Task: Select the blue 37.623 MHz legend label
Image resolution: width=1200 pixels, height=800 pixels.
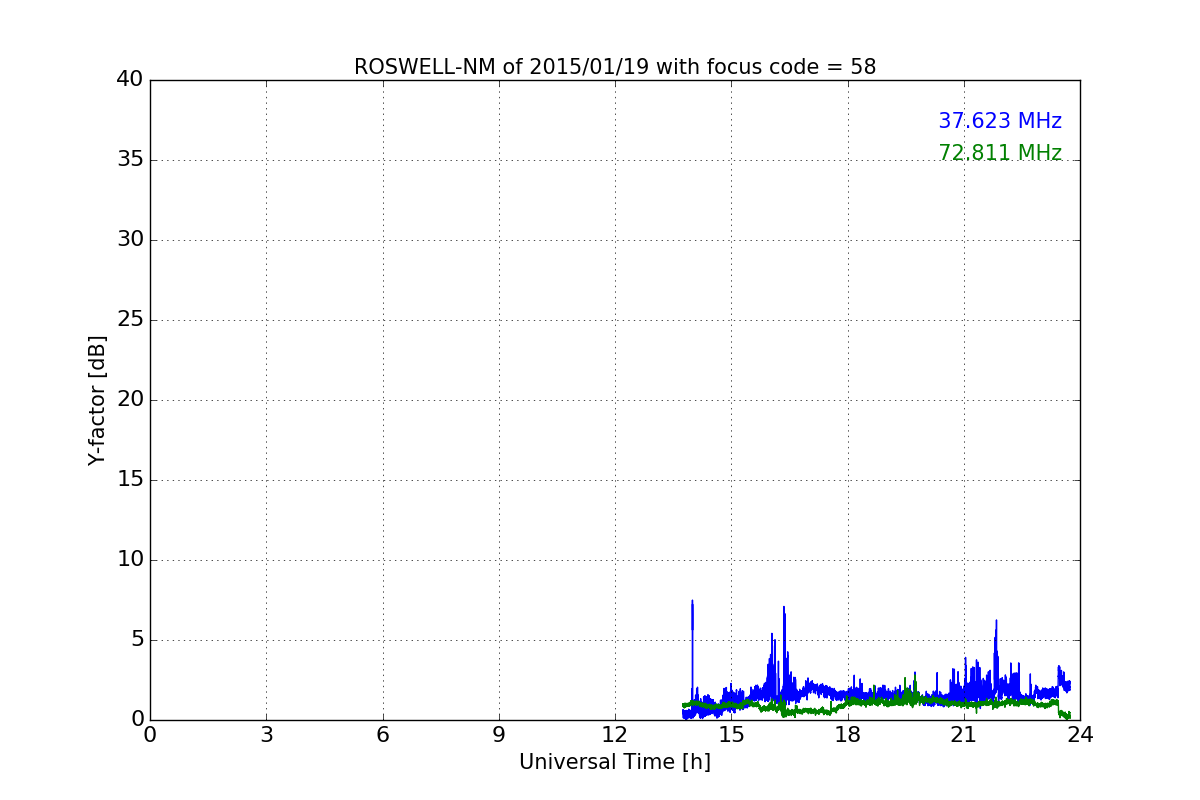Action: (1000, 121)
